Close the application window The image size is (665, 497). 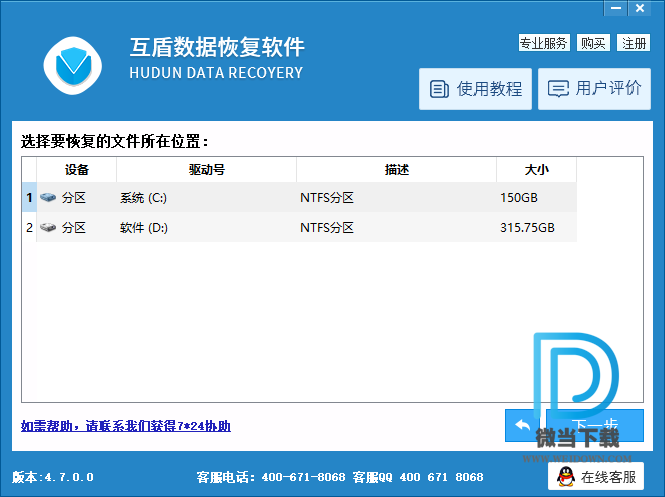(640, 8)
